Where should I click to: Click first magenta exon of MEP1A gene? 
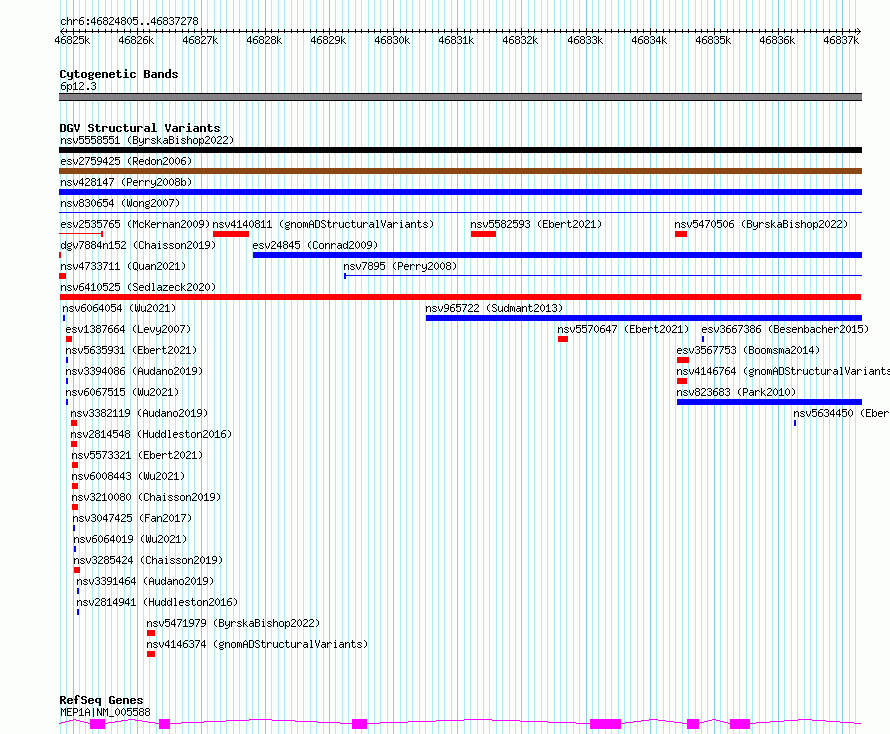tap(98, 724)
